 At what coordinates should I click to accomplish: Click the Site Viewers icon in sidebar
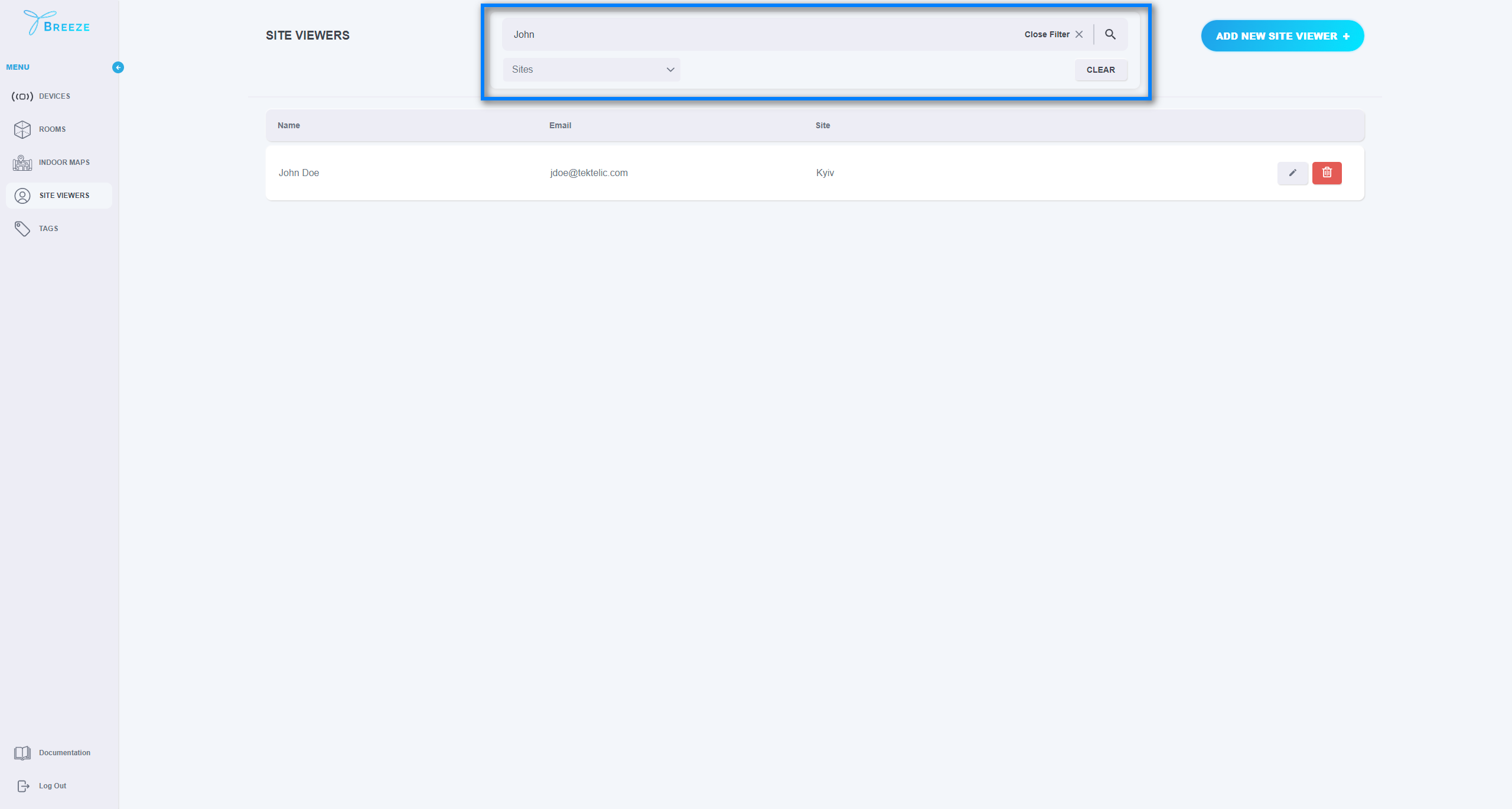[x=22, y=195]
